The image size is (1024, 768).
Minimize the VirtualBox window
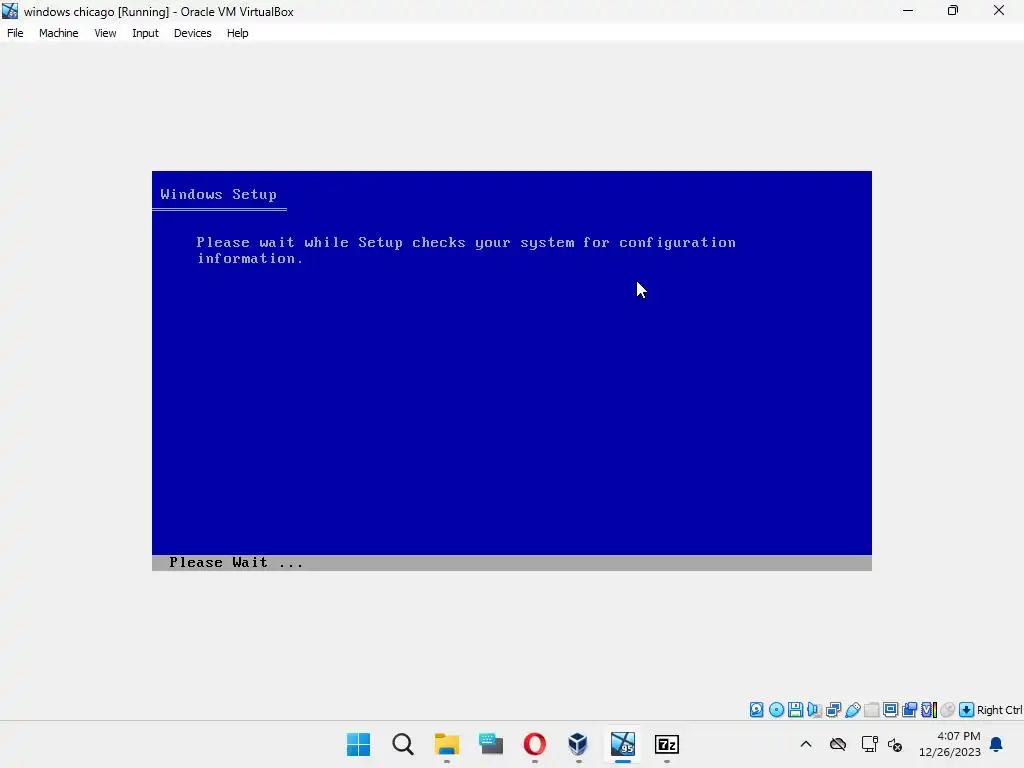908,10
